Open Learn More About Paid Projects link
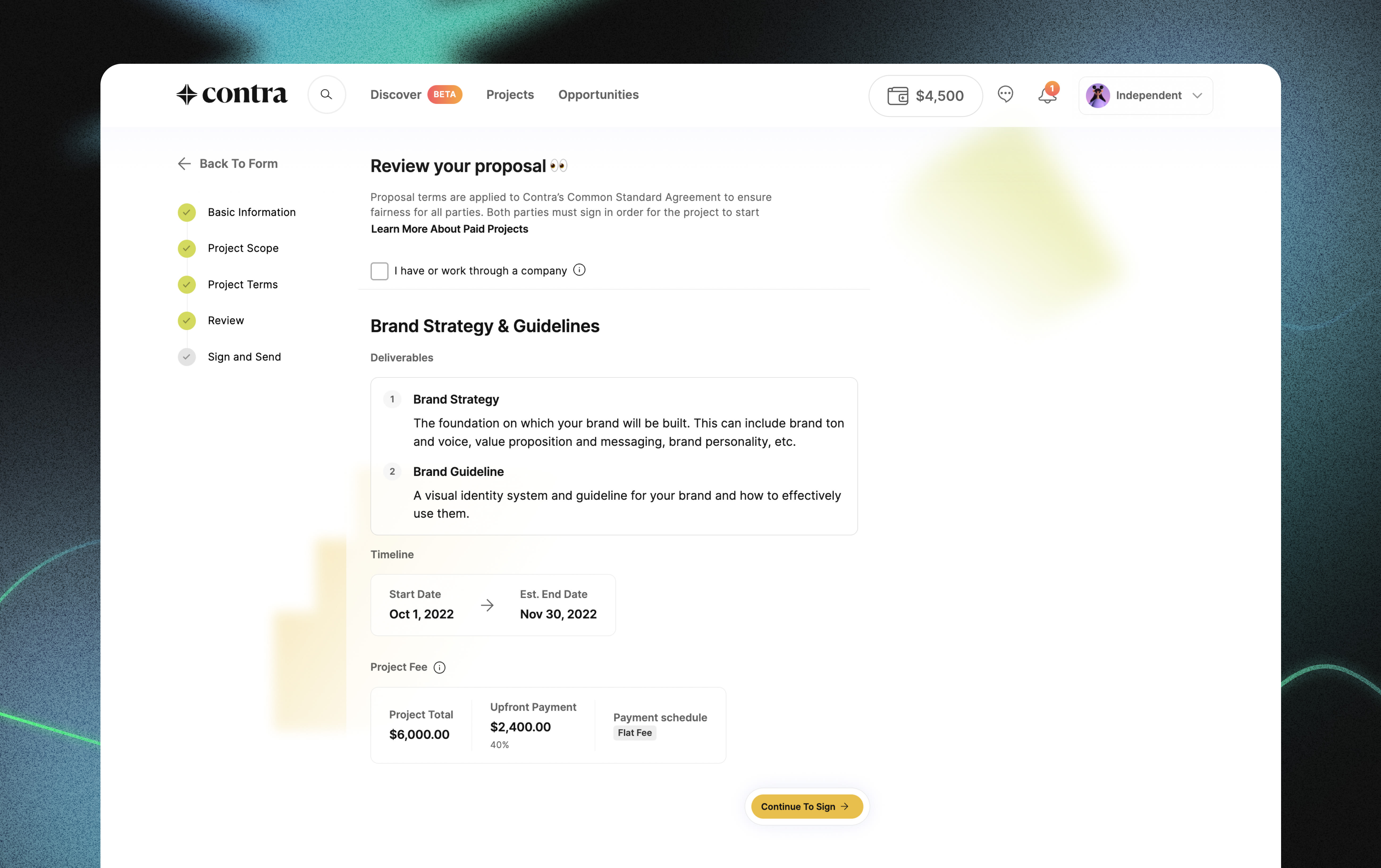The width and height of the screenshot is (1381, 868). point(449,229)
